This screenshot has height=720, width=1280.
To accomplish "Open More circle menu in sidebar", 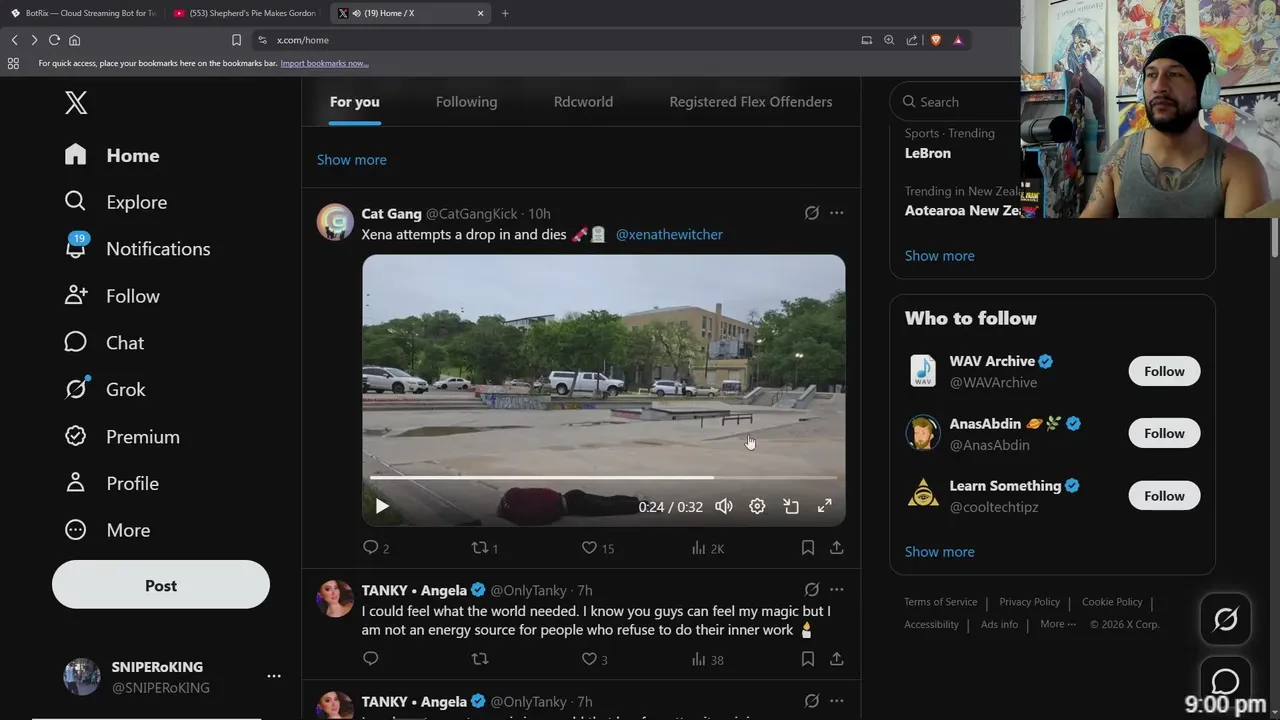I will point(75,530).
